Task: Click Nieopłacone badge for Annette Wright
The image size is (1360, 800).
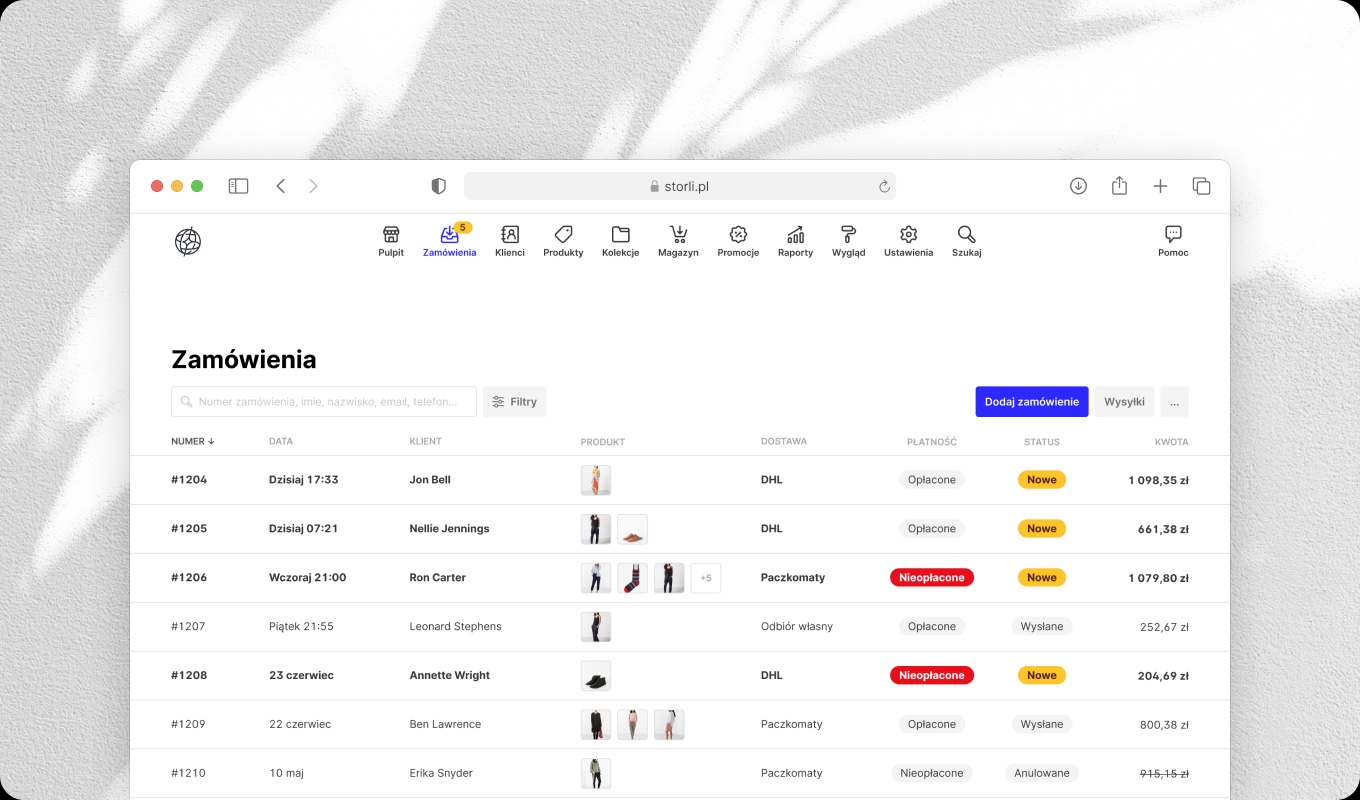Action: click(x=932, y=676)
